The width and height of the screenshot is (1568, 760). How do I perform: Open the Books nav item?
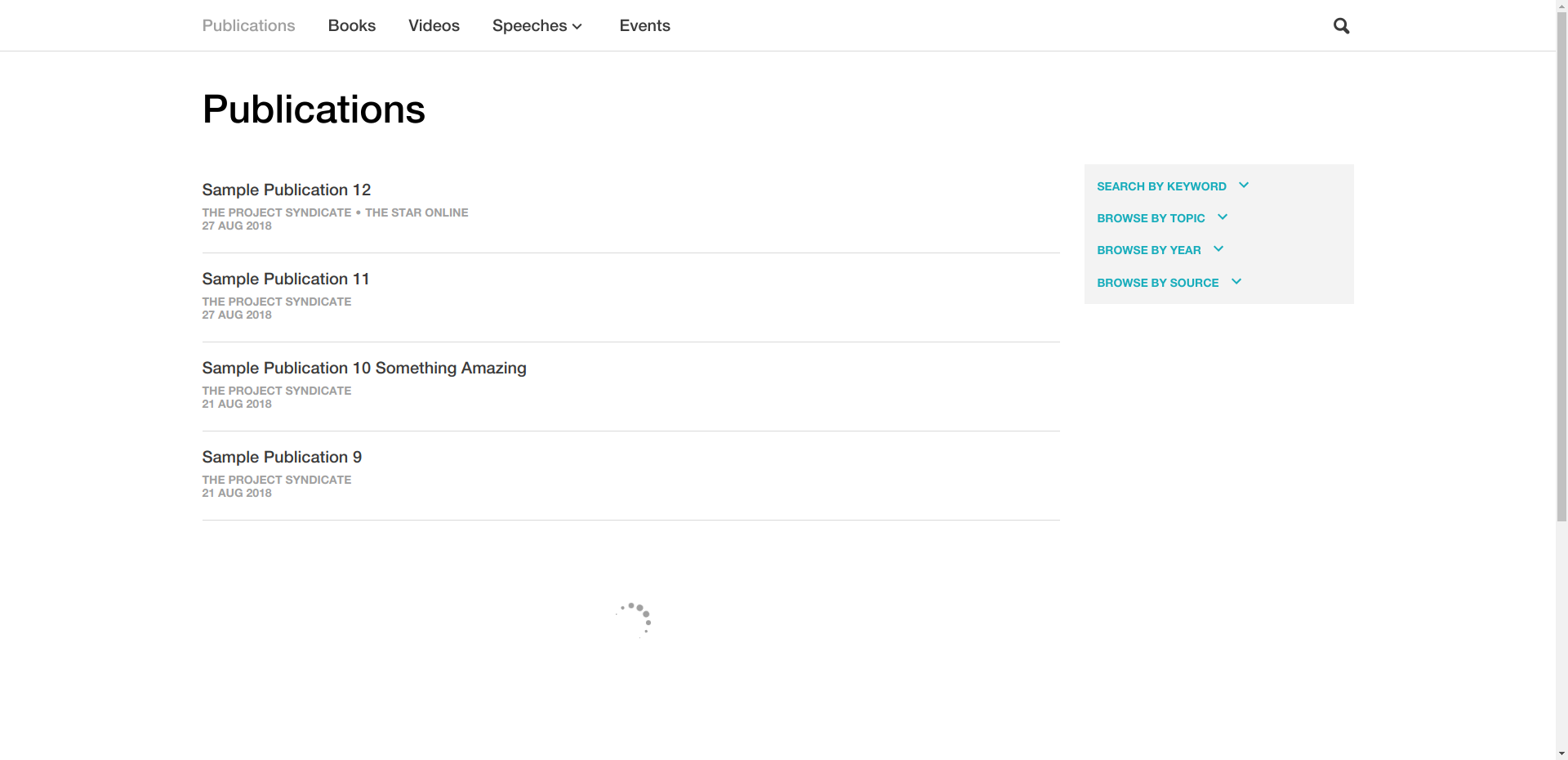[351, 26]
